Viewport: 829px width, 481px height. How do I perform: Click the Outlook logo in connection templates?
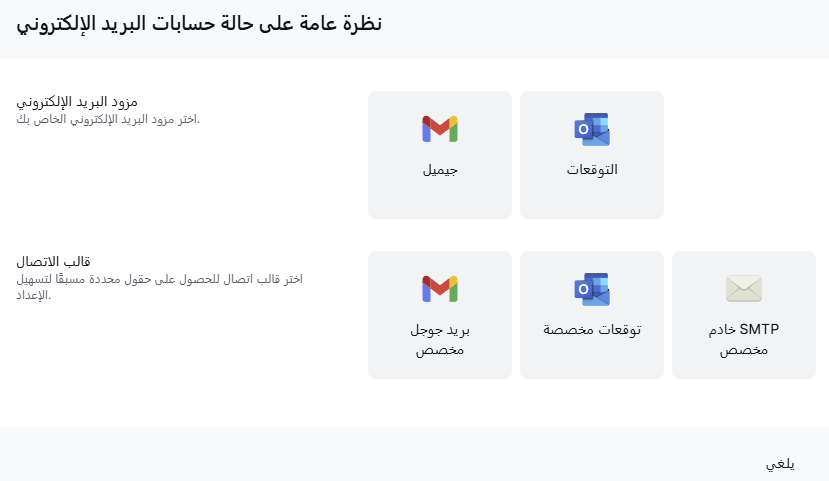pyautogui.click(x=592, y=288)
